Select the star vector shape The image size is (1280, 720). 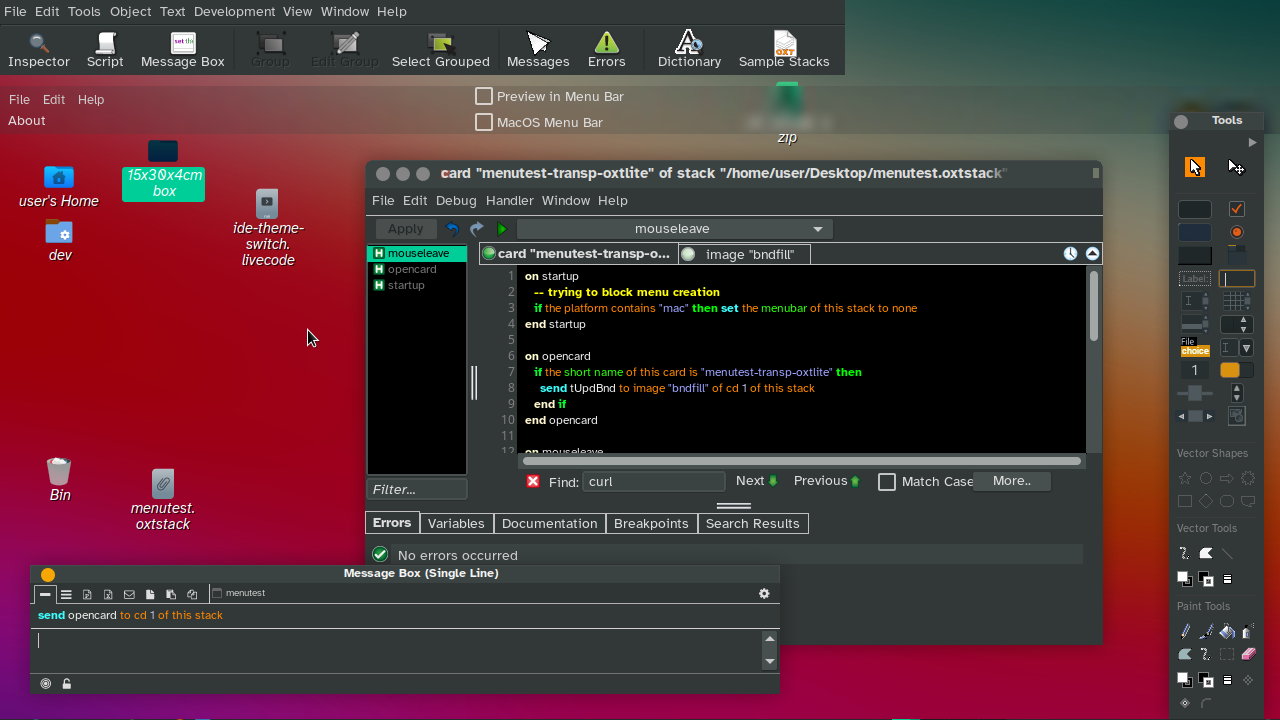click(x=1185, y=479)
